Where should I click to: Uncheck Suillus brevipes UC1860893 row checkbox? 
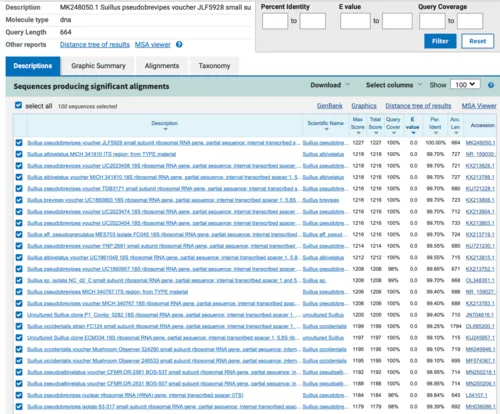pos(19,200)
